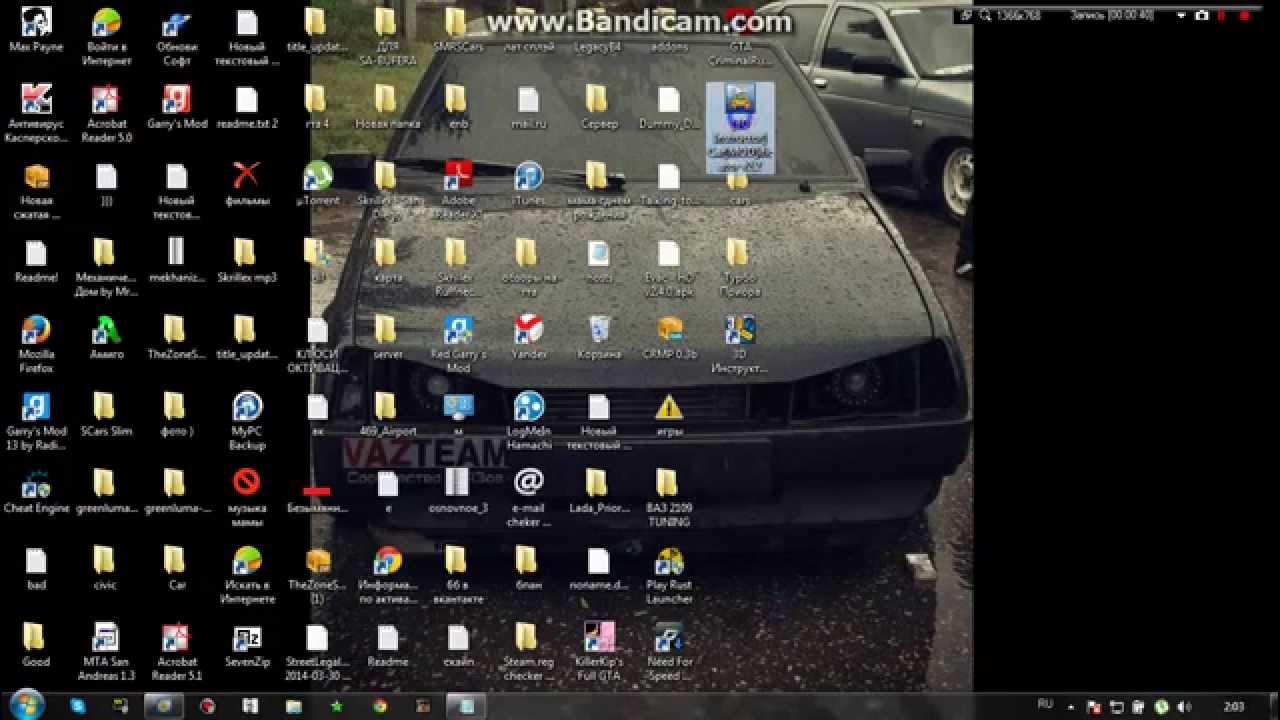Open the Войти в Интернет shortcut
Viewport: 1280px width, 720px height.
[106, 37]
